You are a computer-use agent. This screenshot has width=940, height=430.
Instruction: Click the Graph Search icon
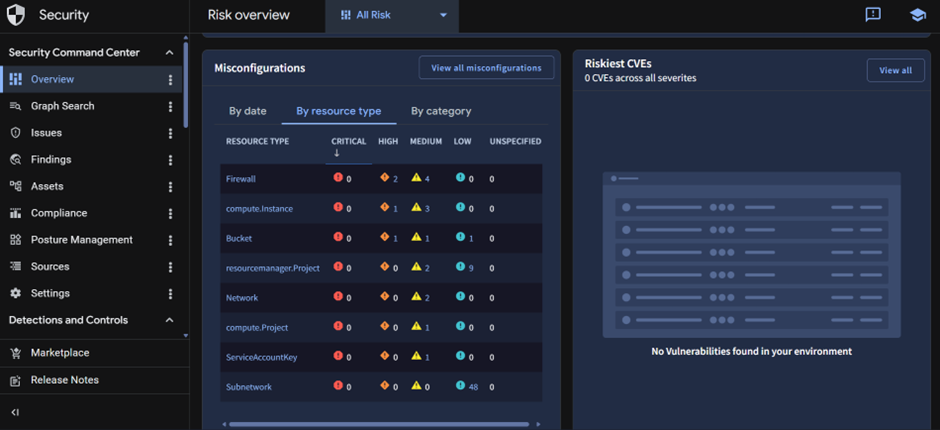[16, 106]
